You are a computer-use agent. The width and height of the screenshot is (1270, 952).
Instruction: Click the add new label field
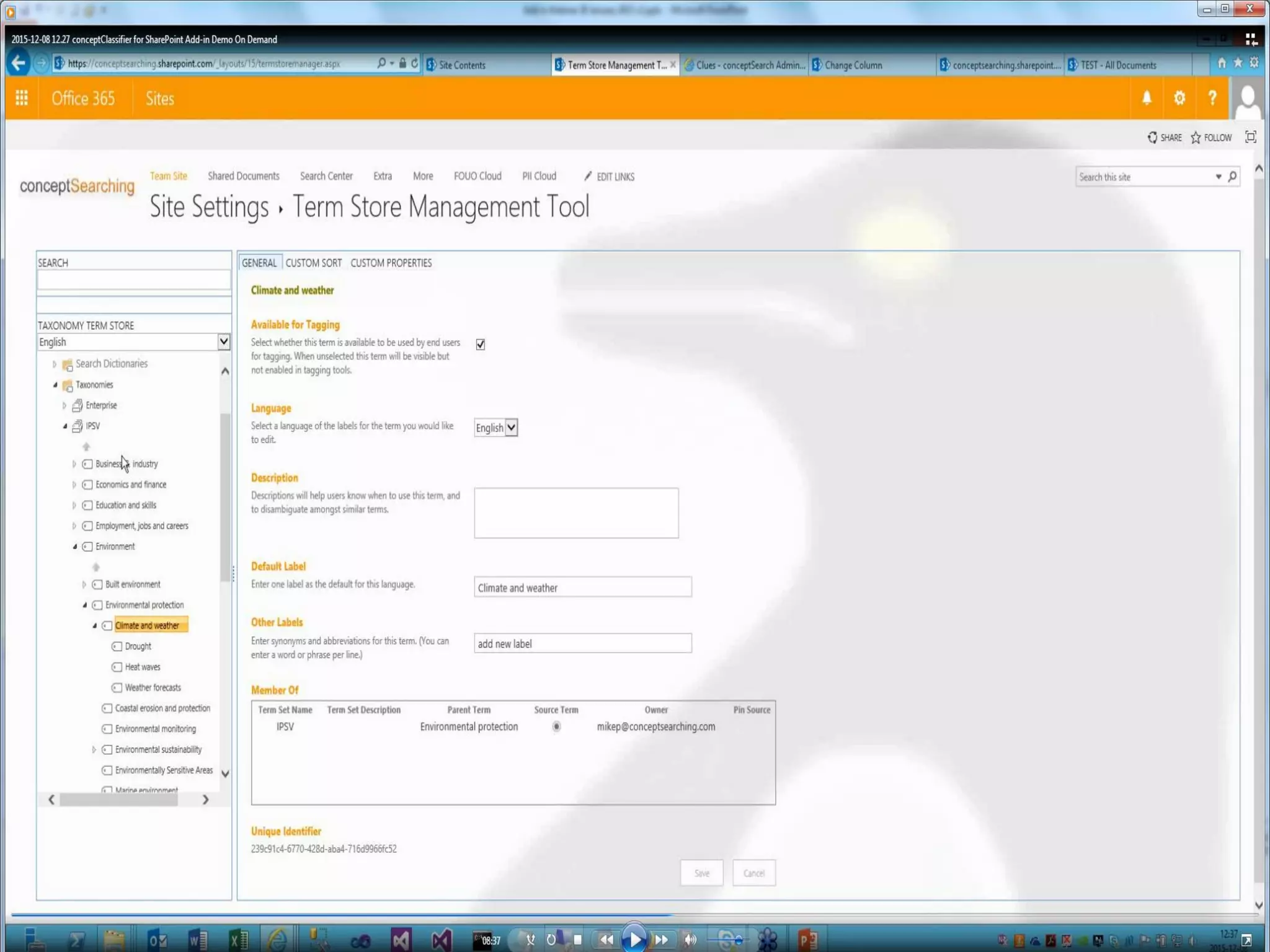(582, 643)
